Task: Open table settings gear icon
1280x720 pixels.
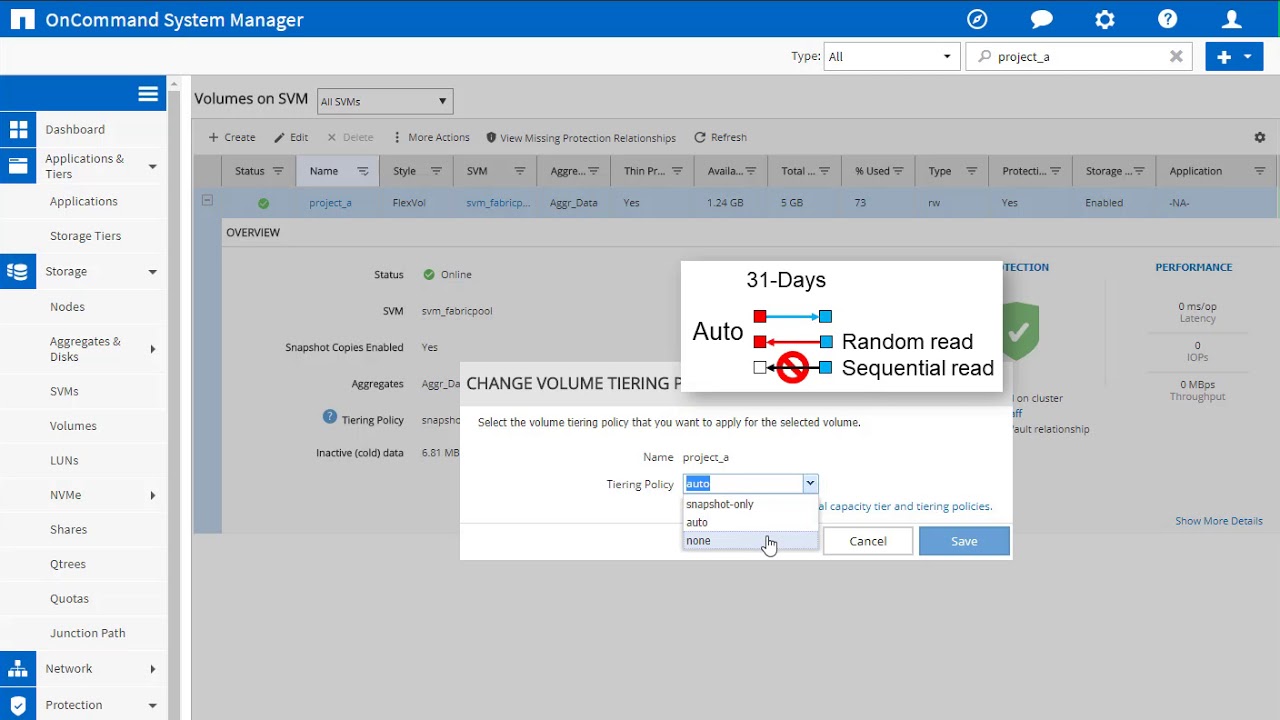Action: [1260, 137]
